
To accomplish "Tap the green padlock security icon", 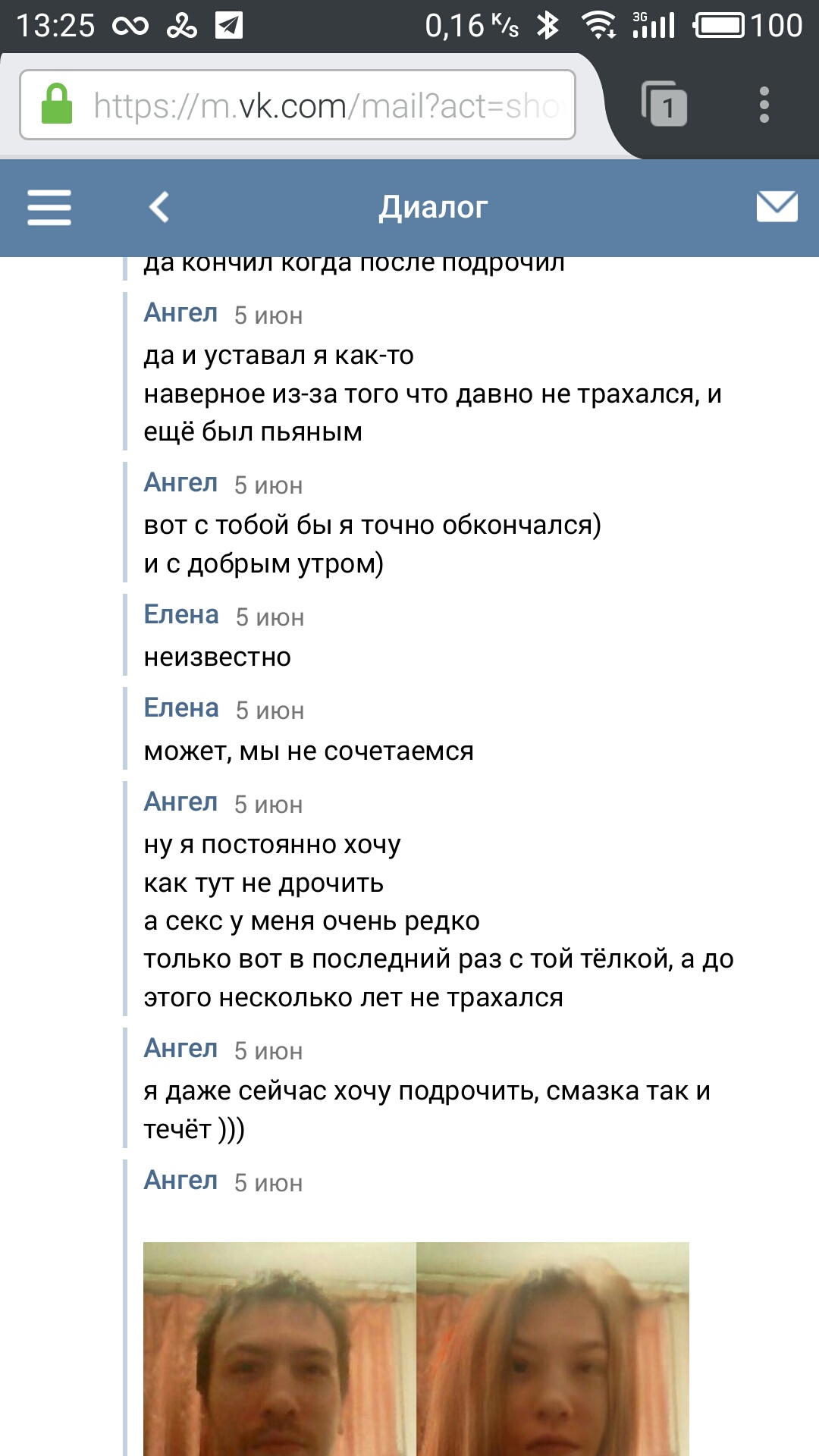I will 57,105.
